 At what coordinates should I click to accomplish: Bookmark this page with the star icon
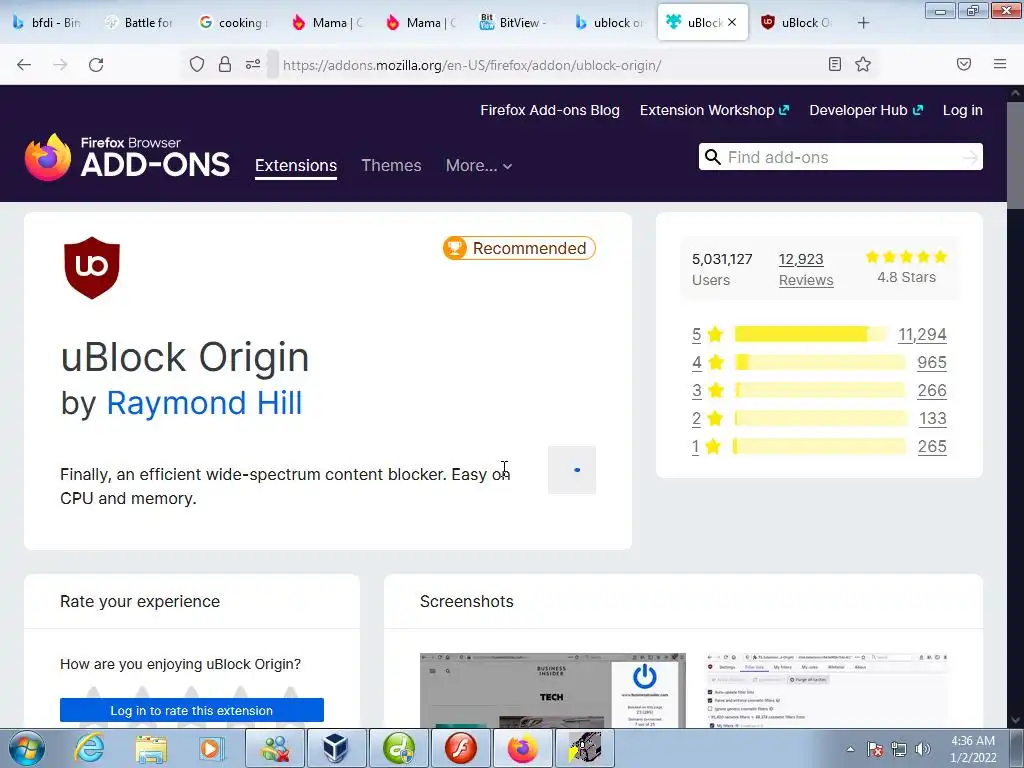pos(863,64)
